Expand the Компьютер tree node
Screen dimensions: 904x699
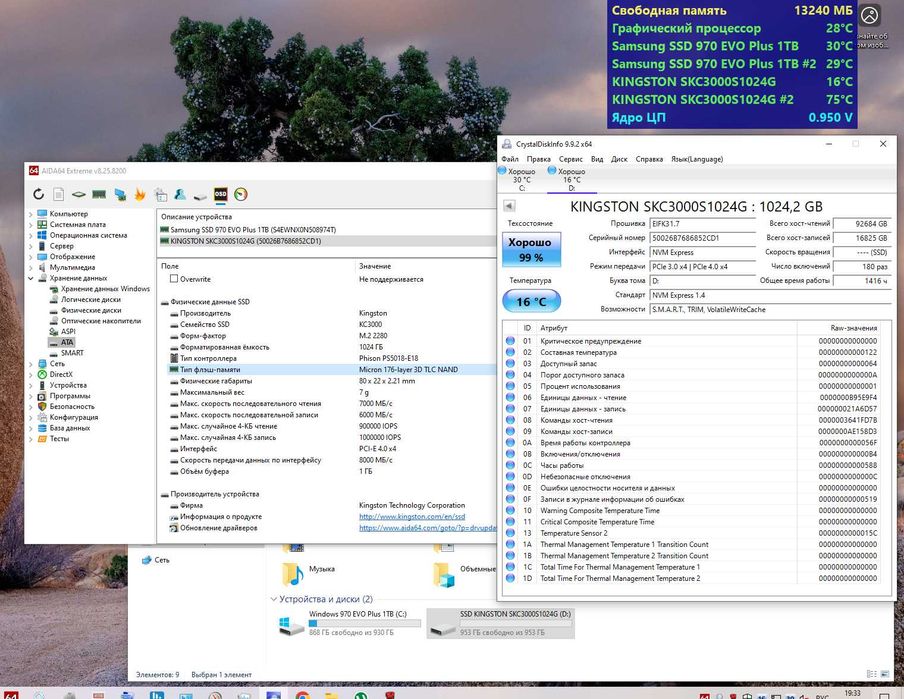pyautogui.click(x=31, y=214)
